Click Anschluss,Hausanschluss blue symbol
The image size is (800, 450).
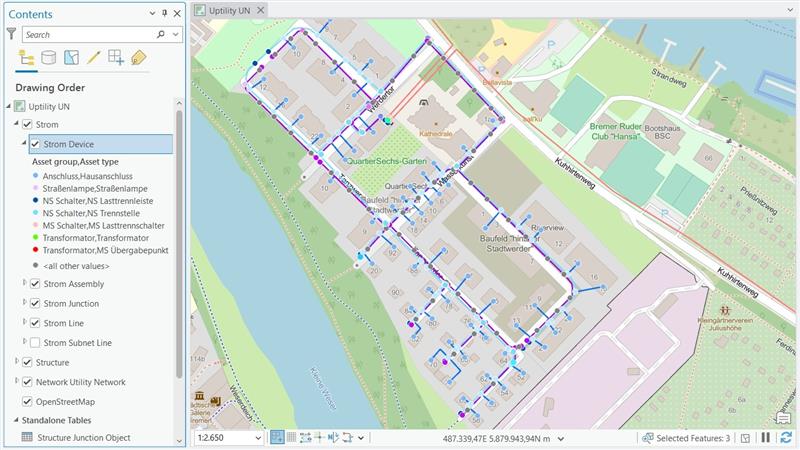[35, 176]
